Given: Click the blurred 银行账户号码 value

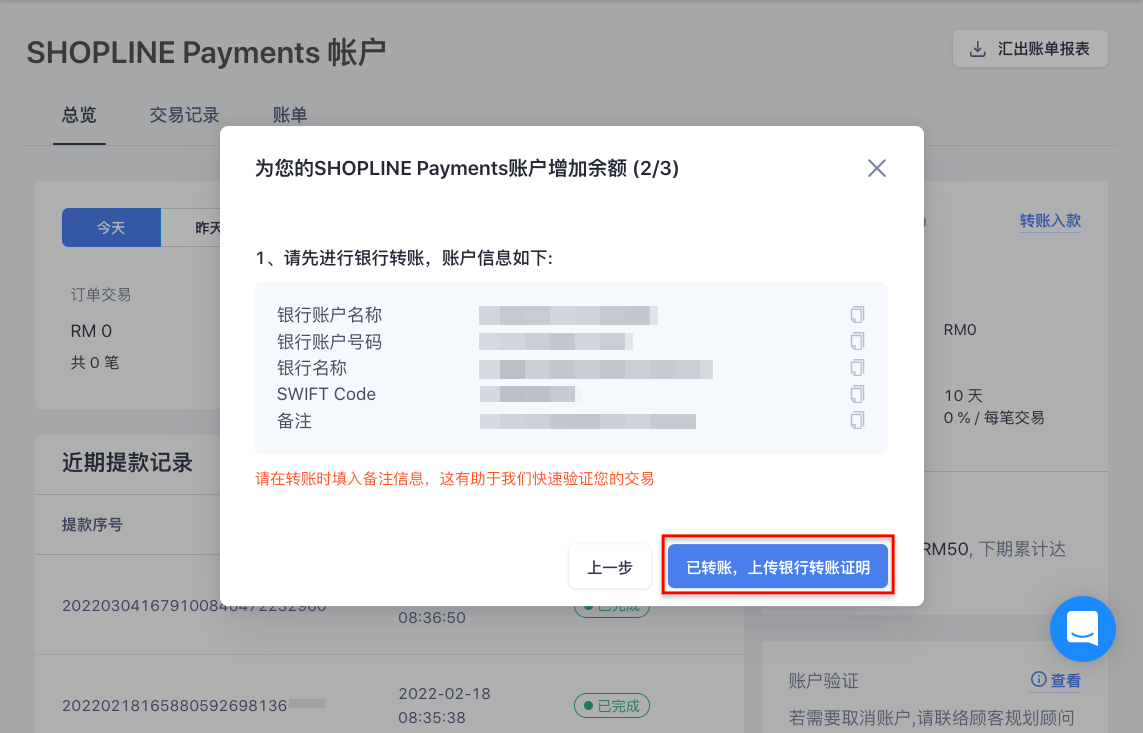Looking at the screenshot, I should (555, 341).
